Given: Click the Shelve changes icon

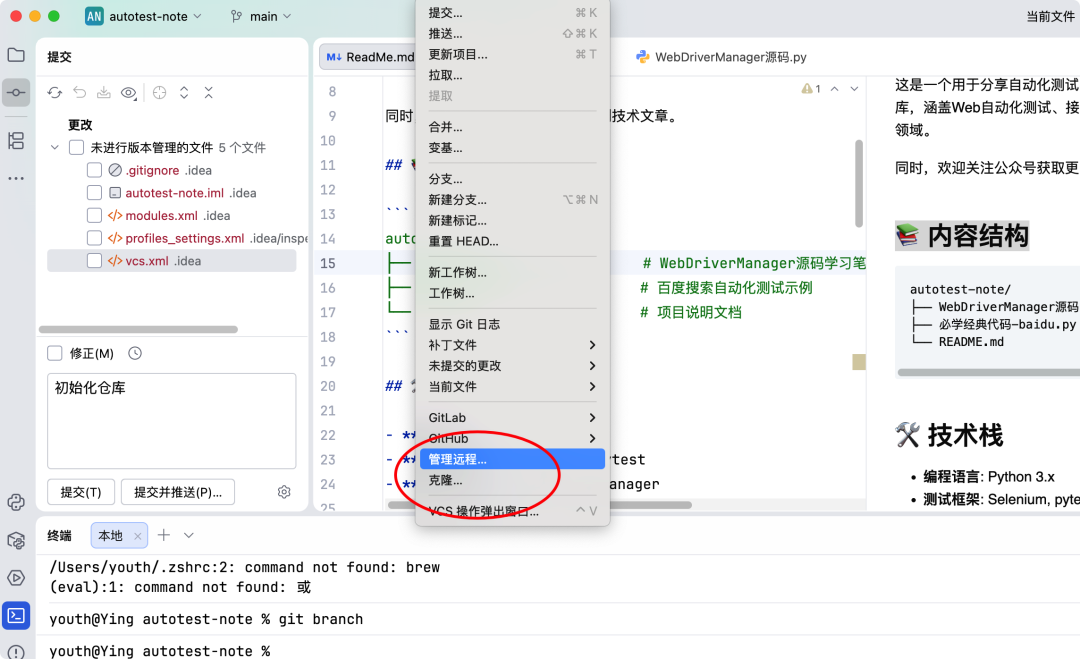Looking at the screenshot, I should pos(103,92).
